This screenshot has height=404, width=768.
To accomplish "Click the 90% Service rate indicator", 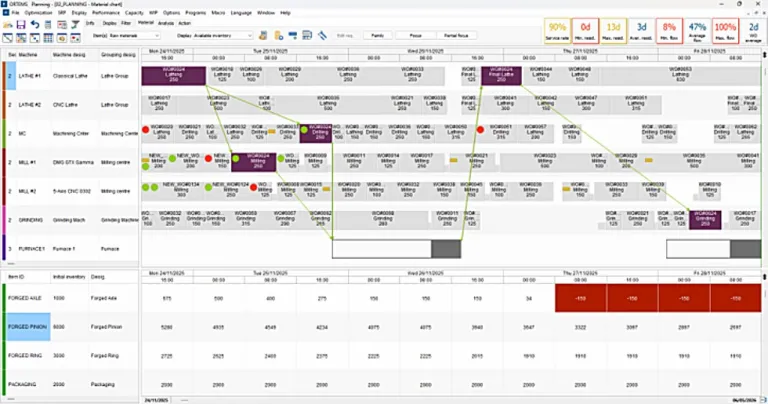I will point(557,31).
